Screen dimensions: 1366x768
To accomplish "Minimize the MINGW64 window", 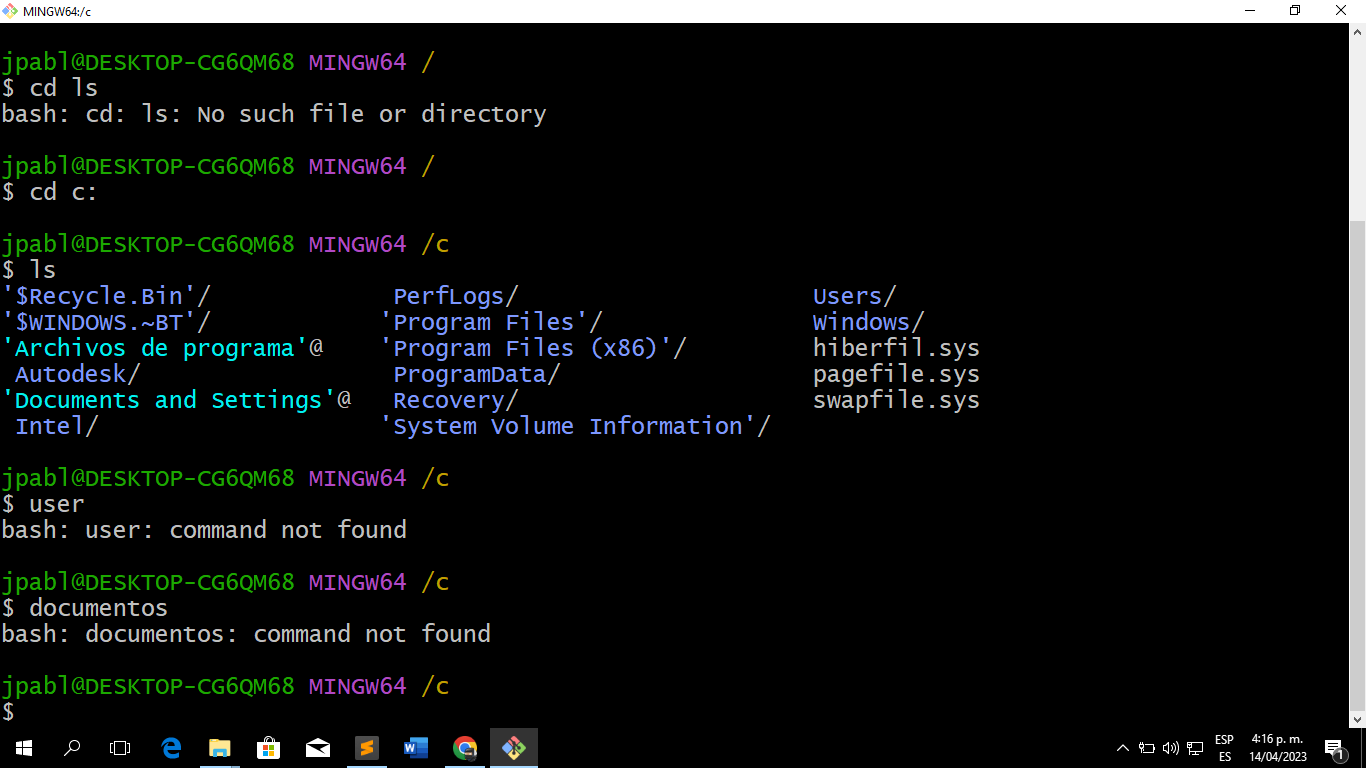I will coord(1250,11).
